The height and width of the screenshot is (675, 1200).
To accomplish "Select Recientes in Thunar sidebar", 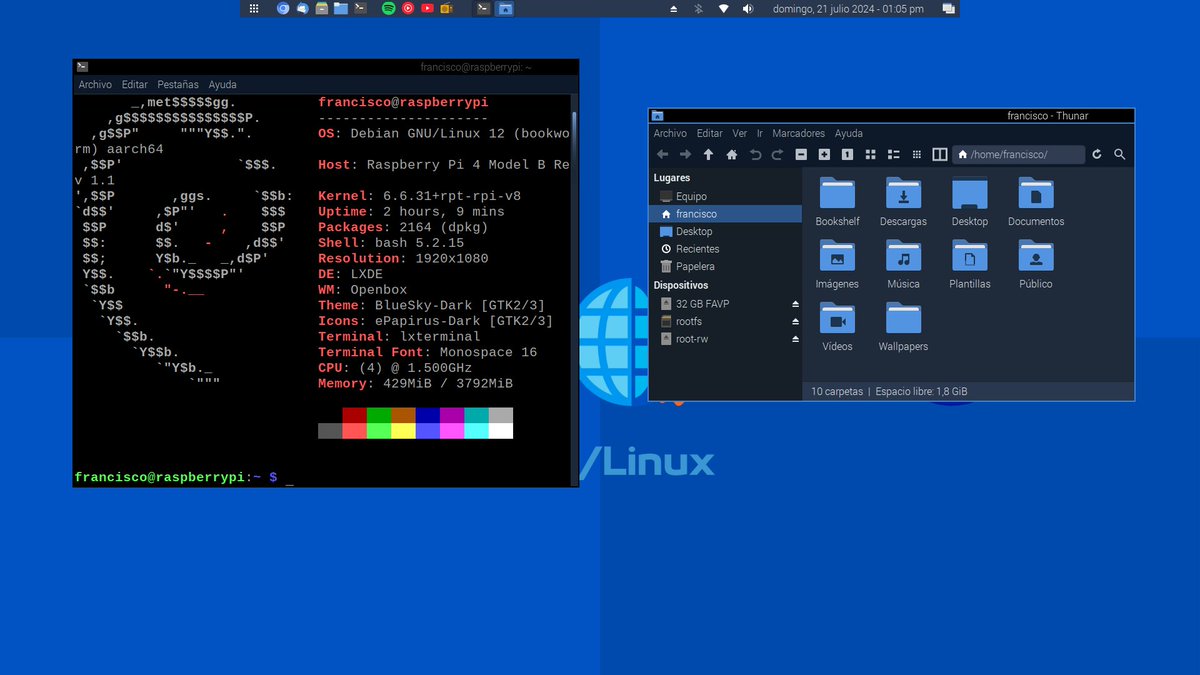I will (725, 249).
